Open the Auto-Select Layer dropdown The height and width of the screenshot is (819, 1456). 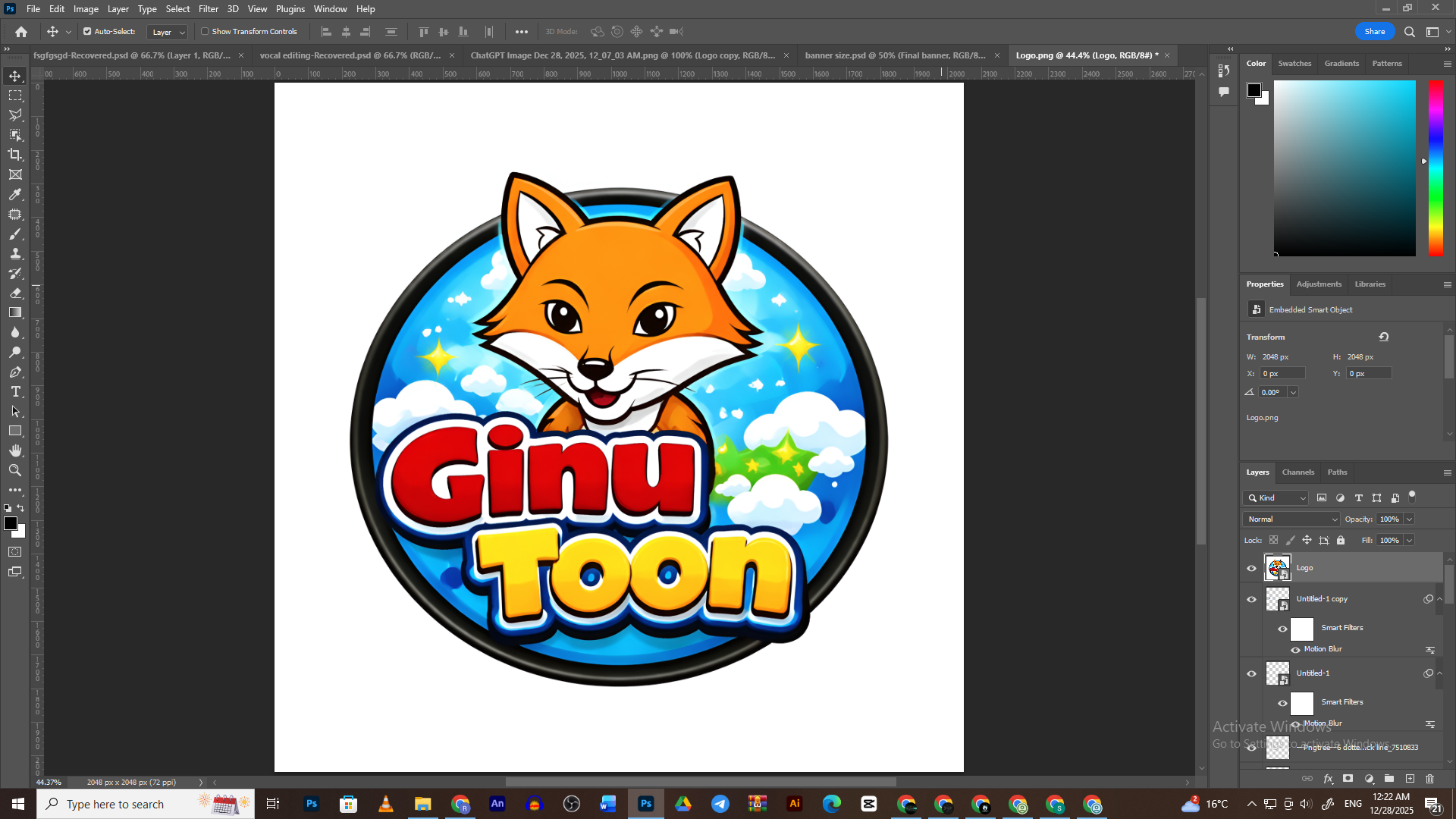168,32
